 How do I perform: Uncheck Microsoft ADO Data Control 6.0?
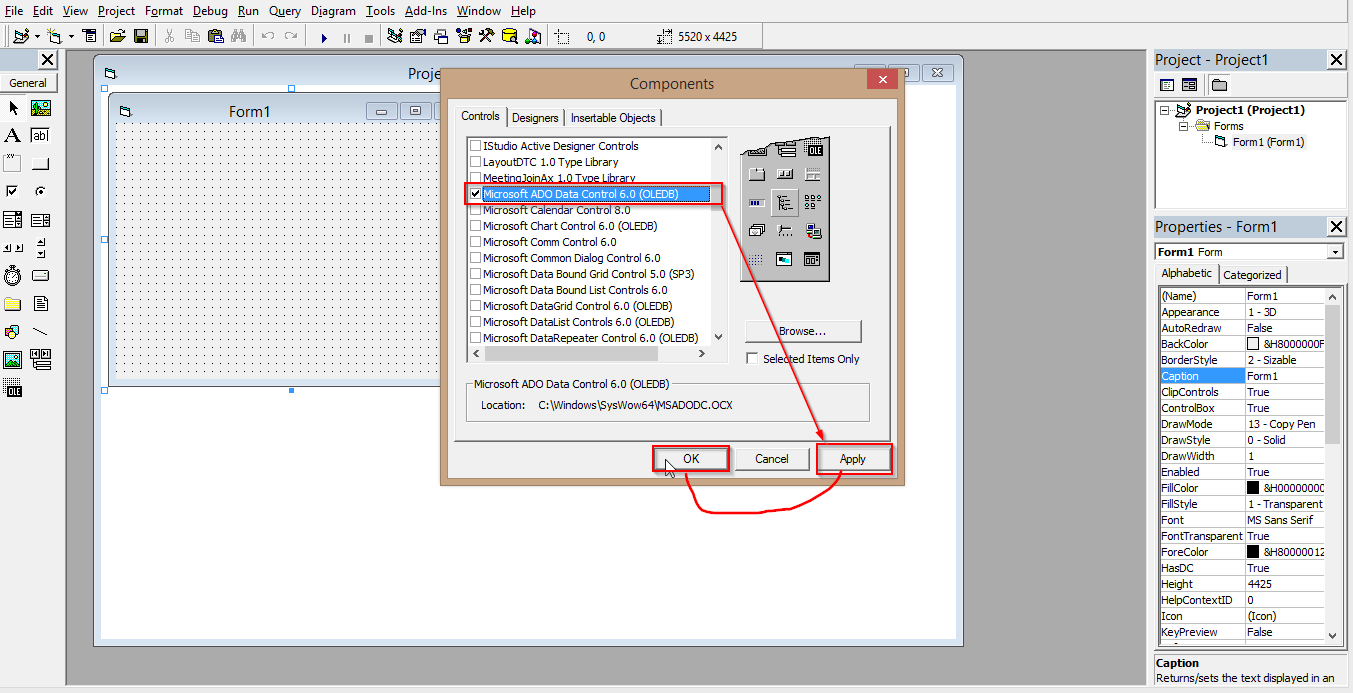tap(476, 194)
